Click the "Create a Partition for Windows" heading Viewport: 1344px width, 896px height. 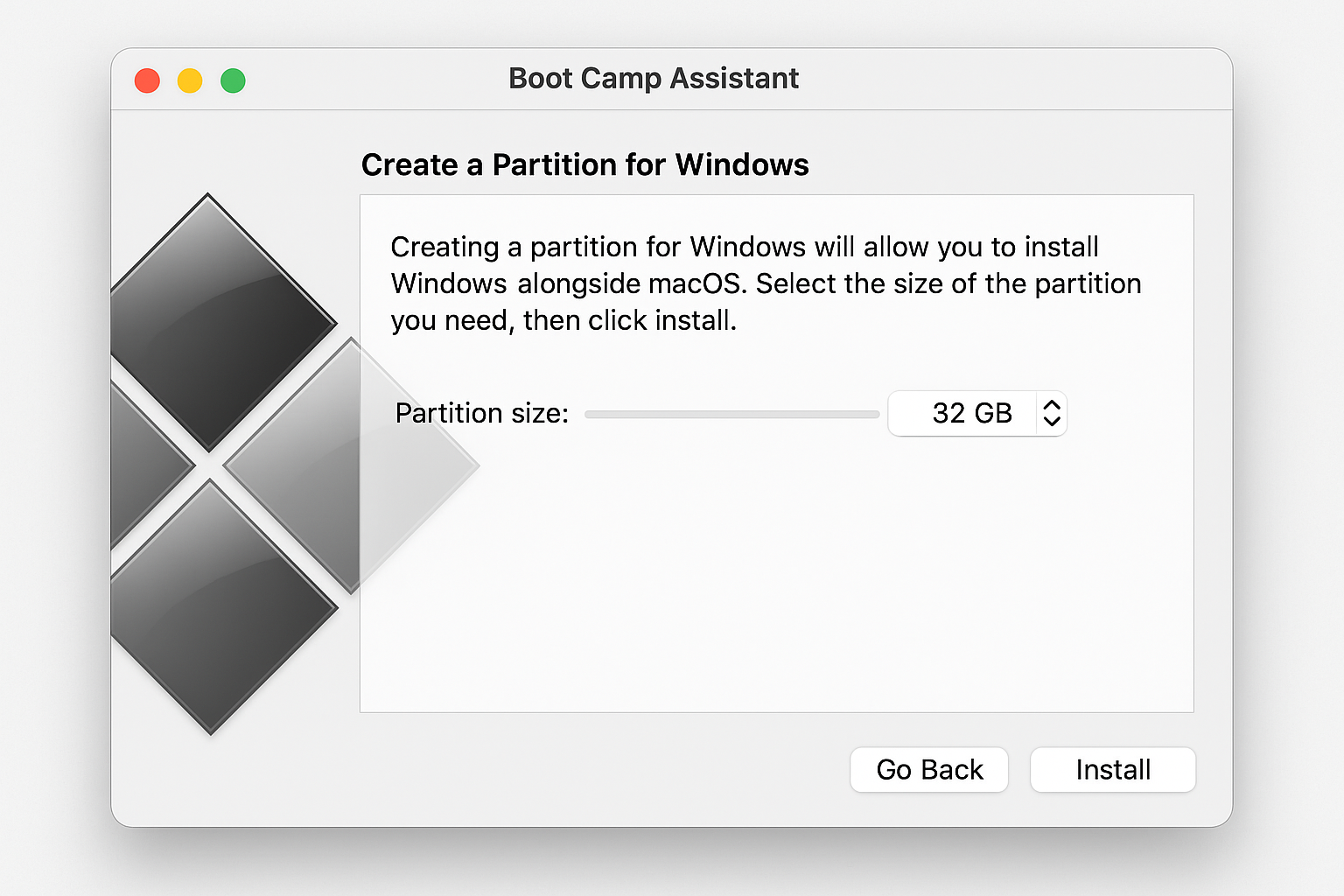(x=585, y=164)
